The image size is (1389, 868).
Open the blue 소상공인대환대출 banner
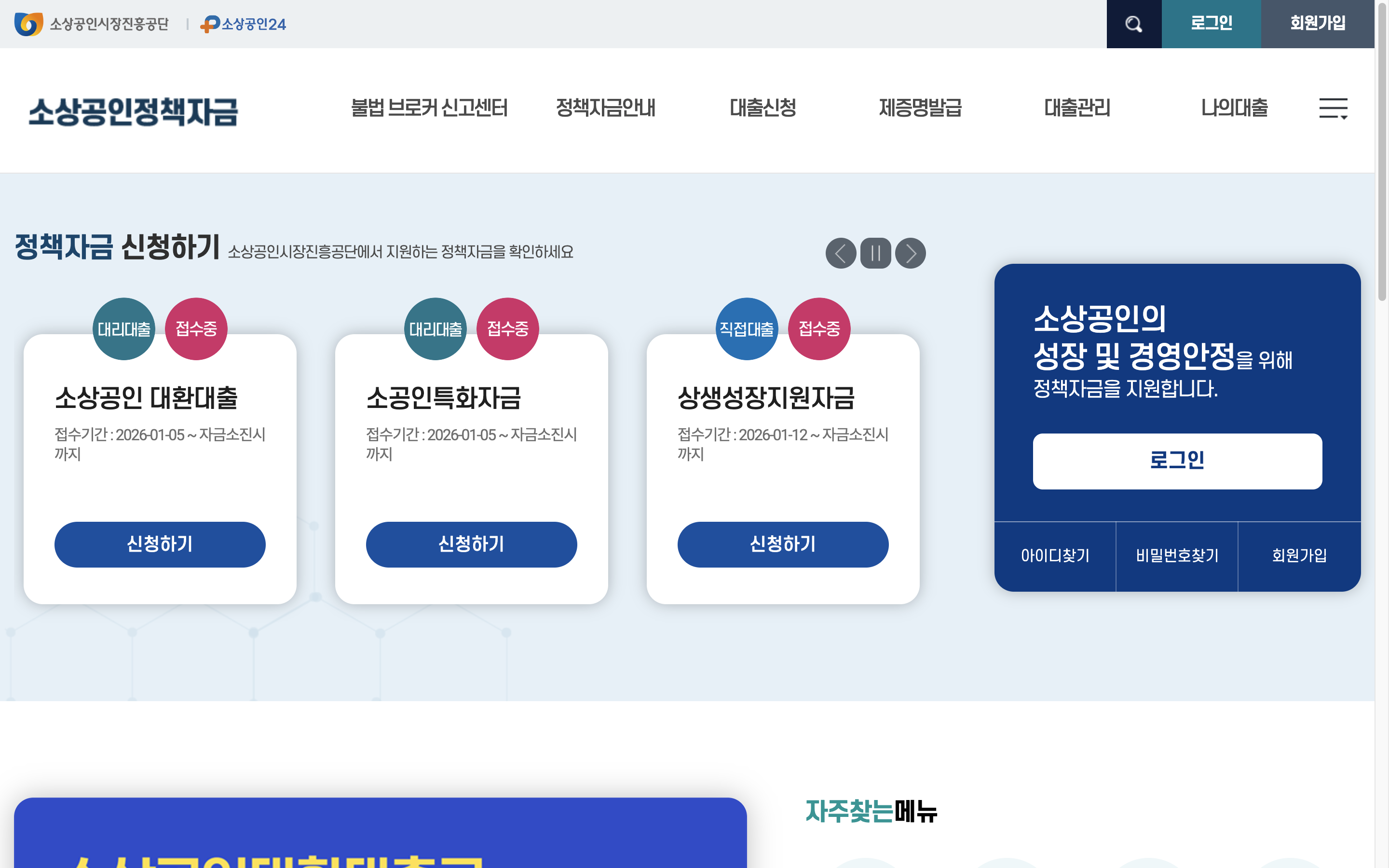pyautogui.click(x=381, y=832)
